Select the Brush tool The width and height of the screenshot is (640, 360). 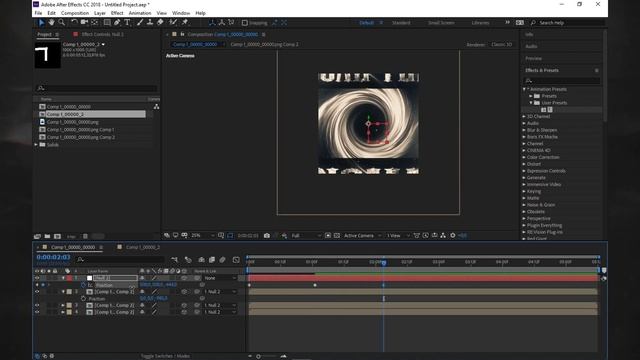140,22
